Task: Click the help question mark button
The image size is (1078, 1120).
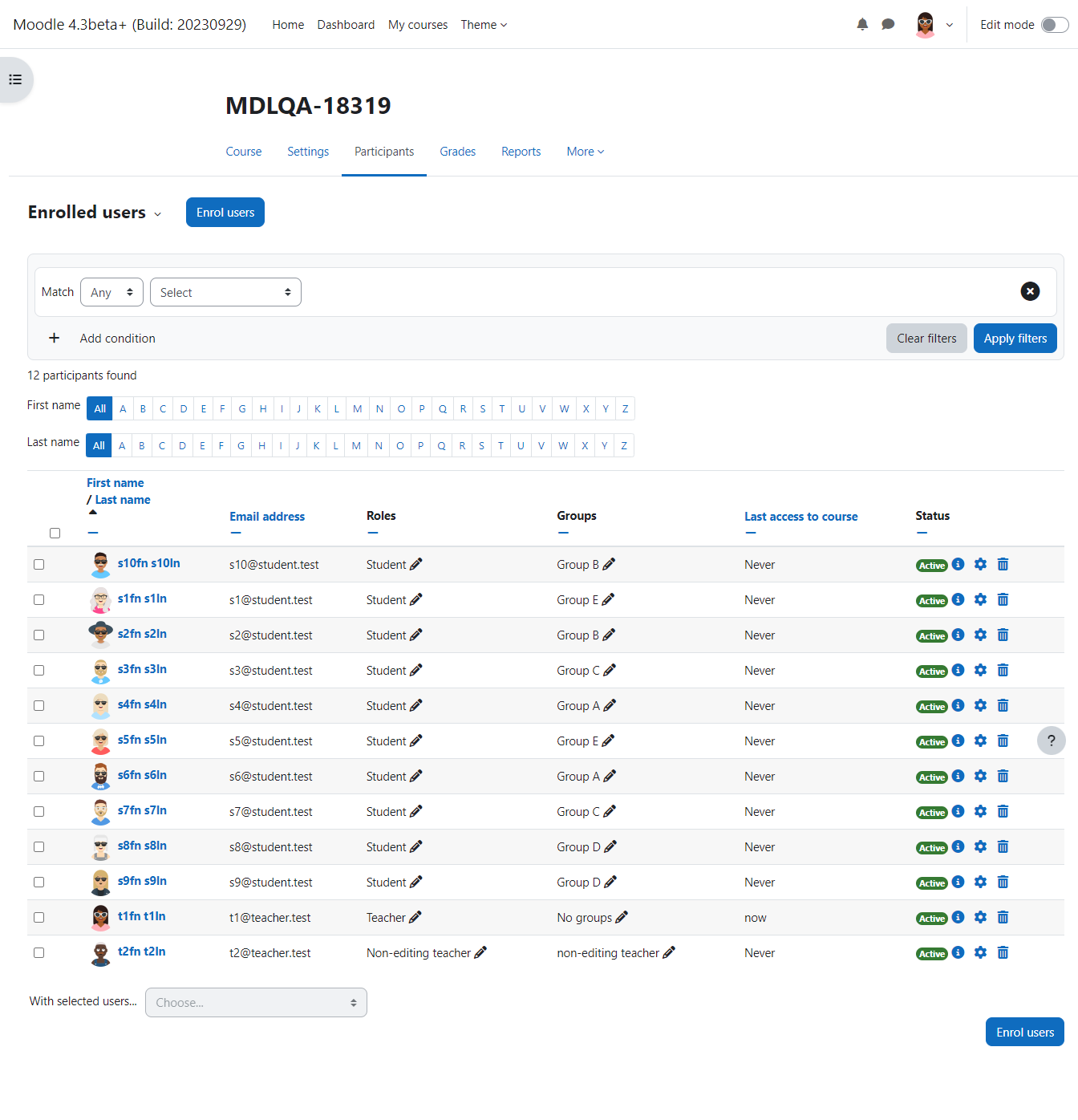Action: [1052, 741]
